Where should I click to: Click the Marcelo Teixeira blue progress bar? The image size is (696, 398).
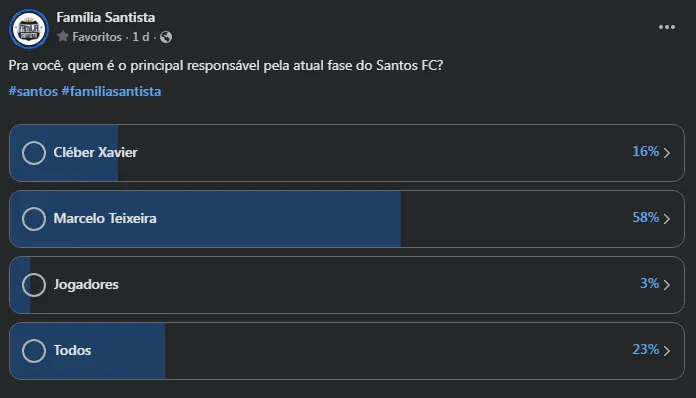click(205, 219)
